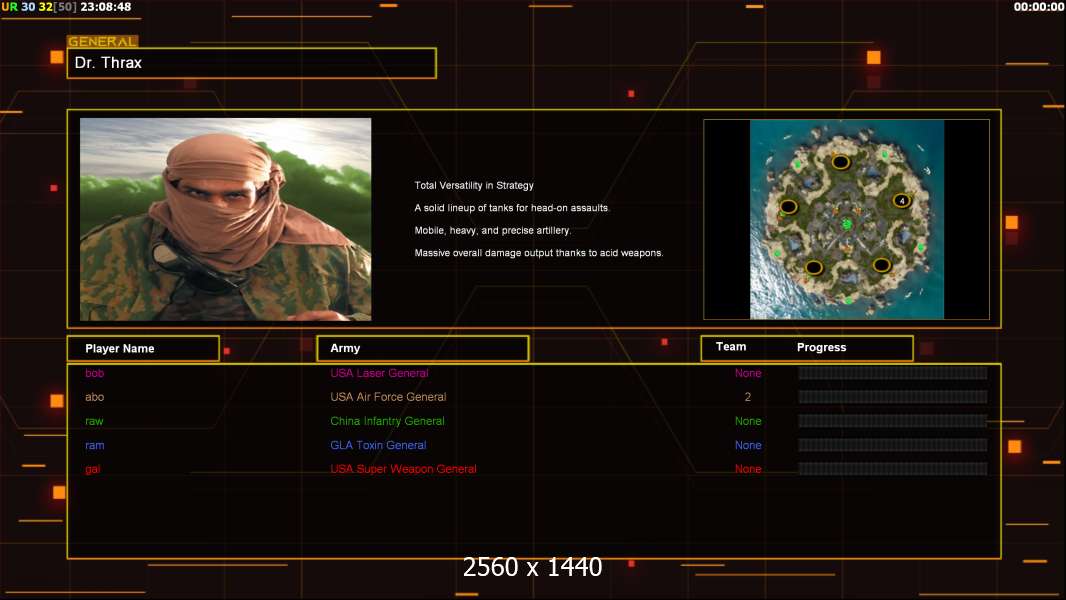The image size is (1066, 600).
Task: Select player name gal
Action: pyautogui.click(x=92, y=469)
